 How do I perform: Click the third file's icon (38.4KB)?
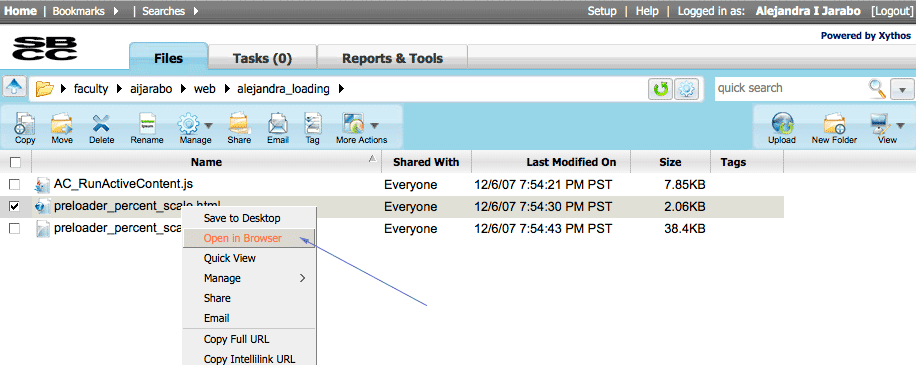coord(43,229)
